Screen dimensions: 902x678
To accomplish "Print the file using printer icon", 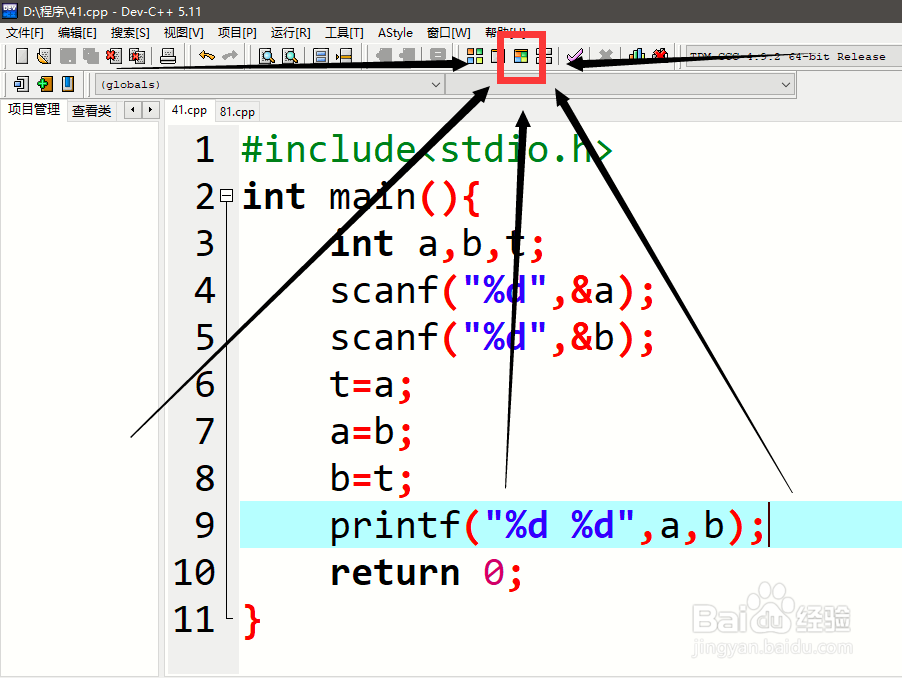I will click(x=167, y=56).
